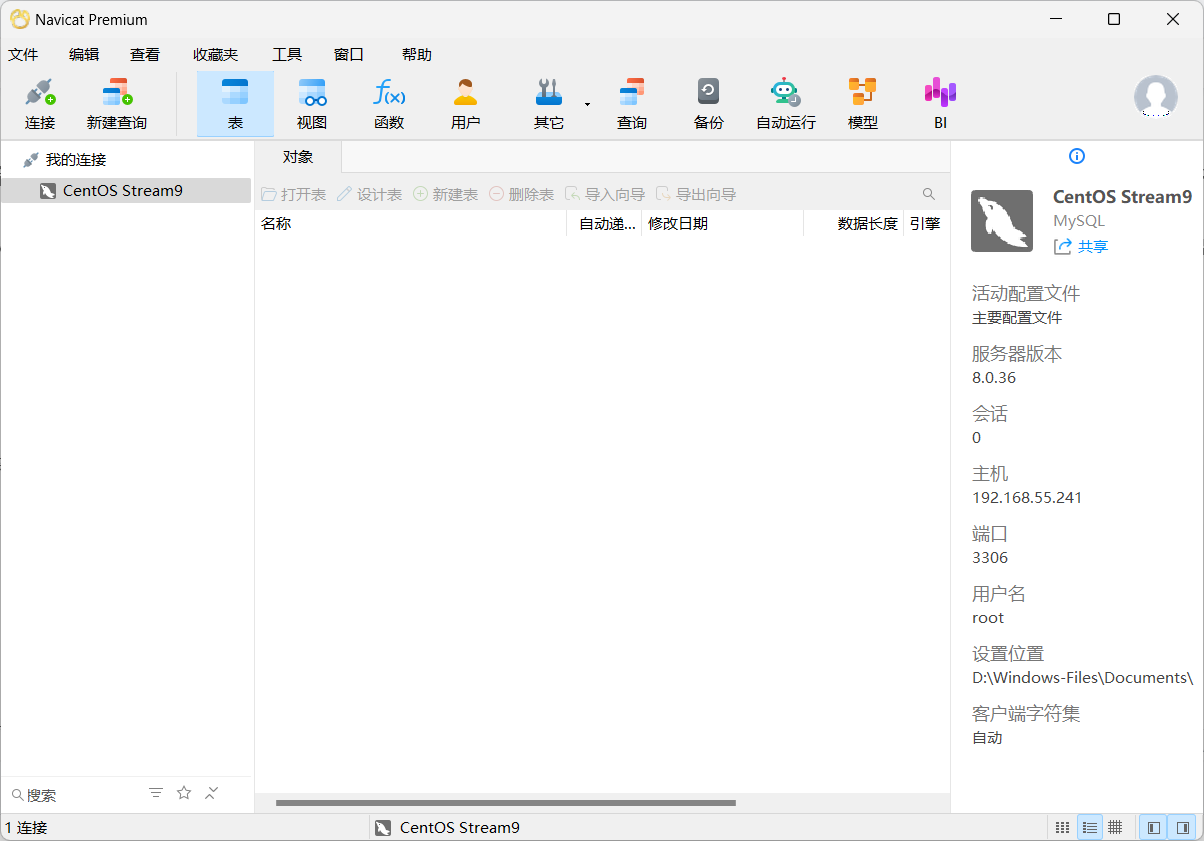Screen dimensions: 1204x841
Task: Open the 查看 menu
Action: (x=145, y=55)
